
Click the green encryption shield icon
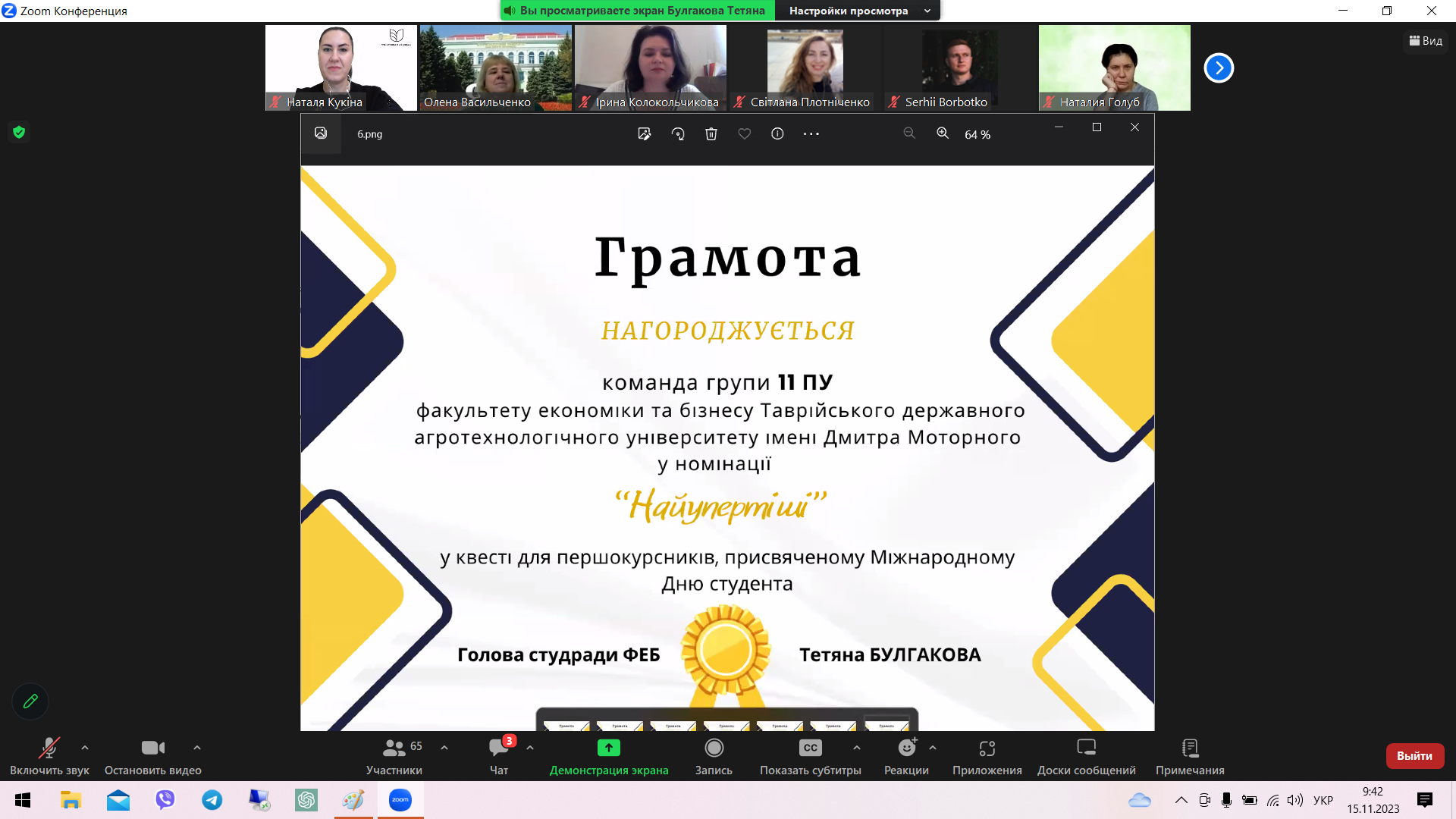(x=19, y=132)
